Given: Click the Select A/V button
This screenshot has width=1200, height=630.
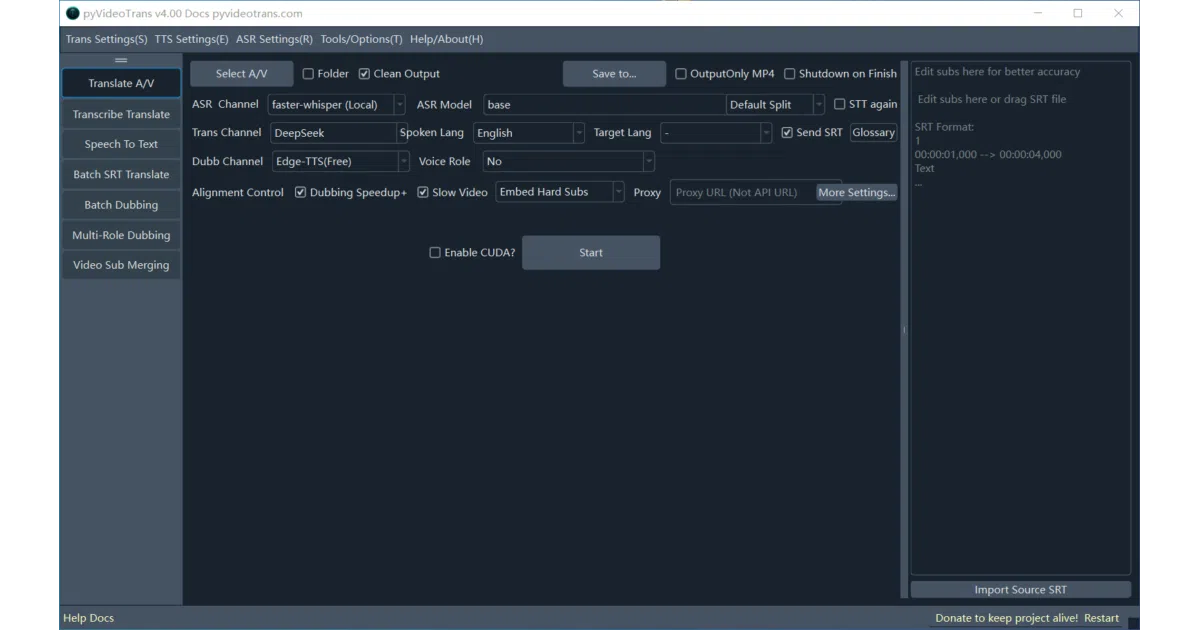Looking at the screenshot, I should coord(242,74).
